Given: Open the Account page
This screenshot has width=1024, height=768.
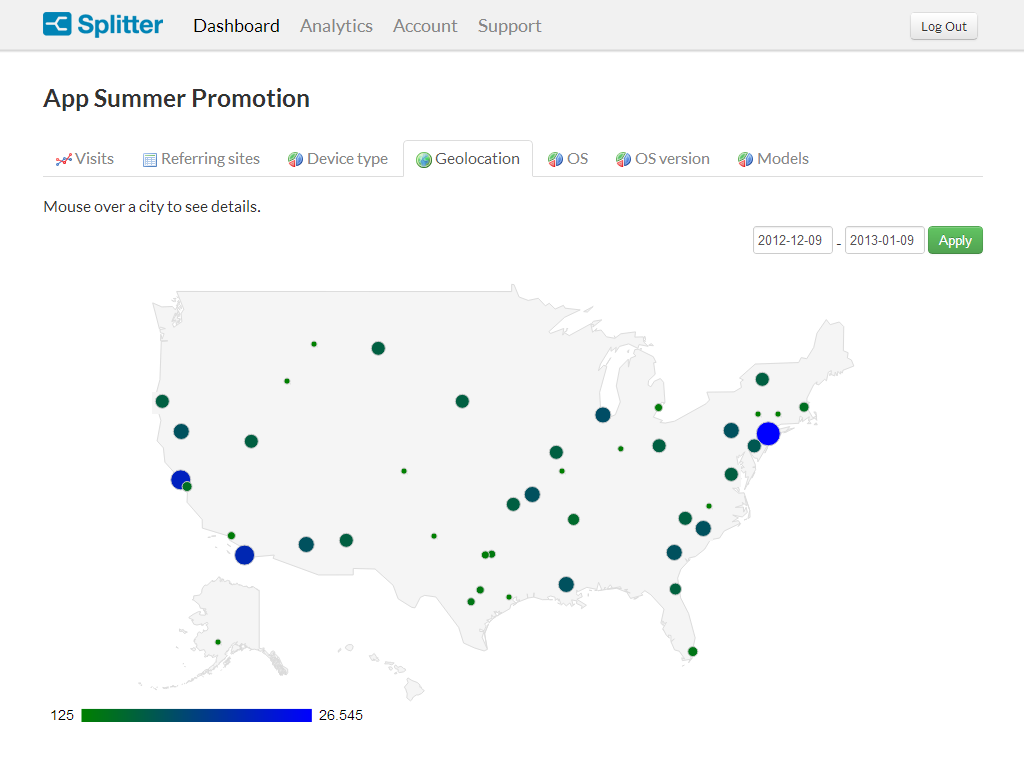Looking at the screenshot, I should [x=425, y=26].
